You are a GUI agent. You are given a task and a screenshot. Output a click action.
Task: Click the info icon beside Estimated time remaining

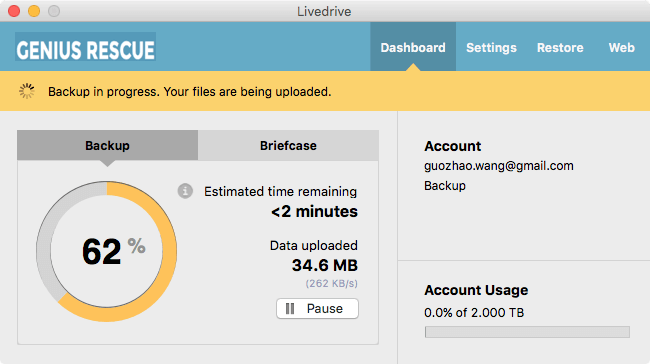[185, 191]
